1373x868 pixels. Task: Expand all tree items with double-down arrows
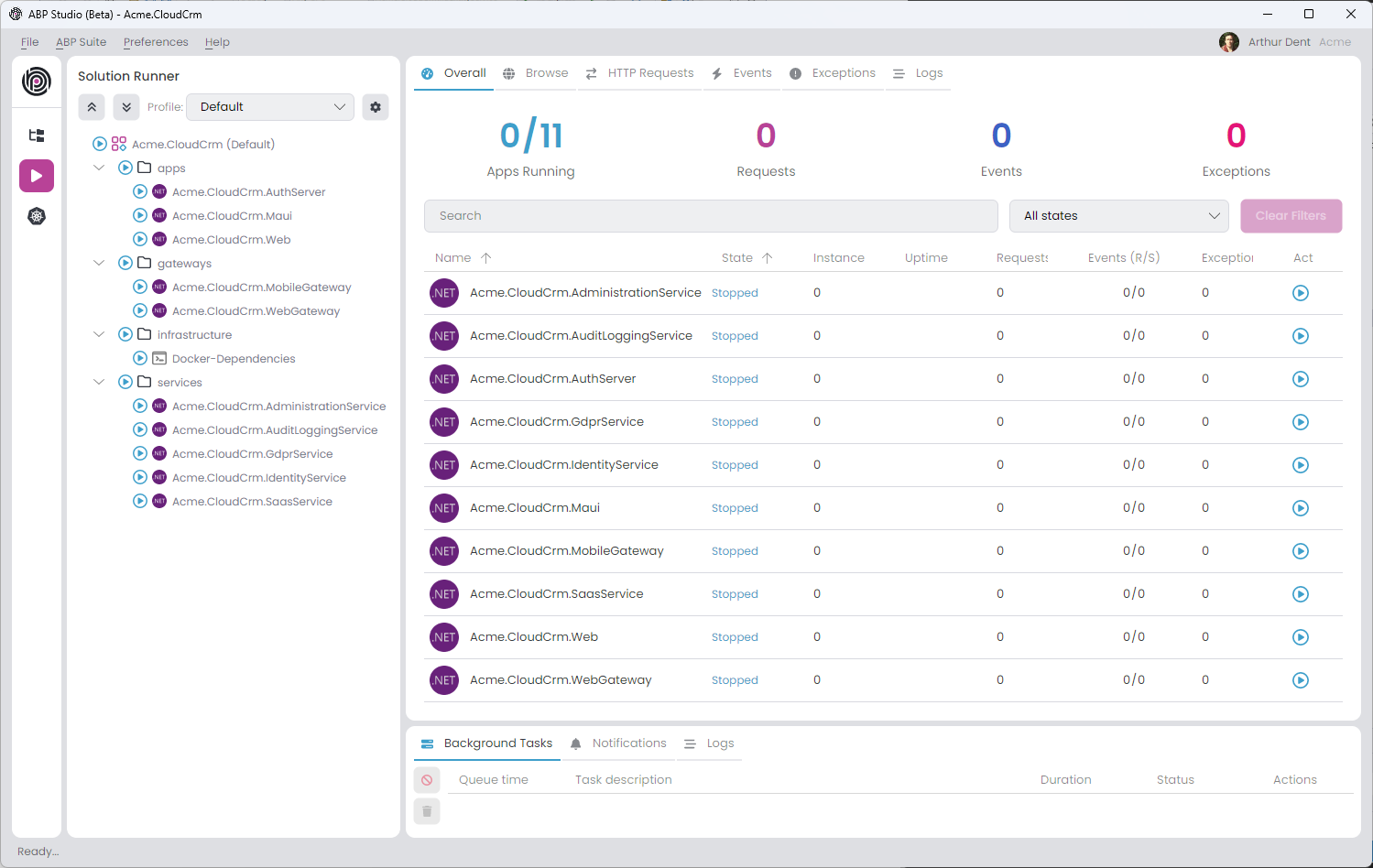[126, 107]
